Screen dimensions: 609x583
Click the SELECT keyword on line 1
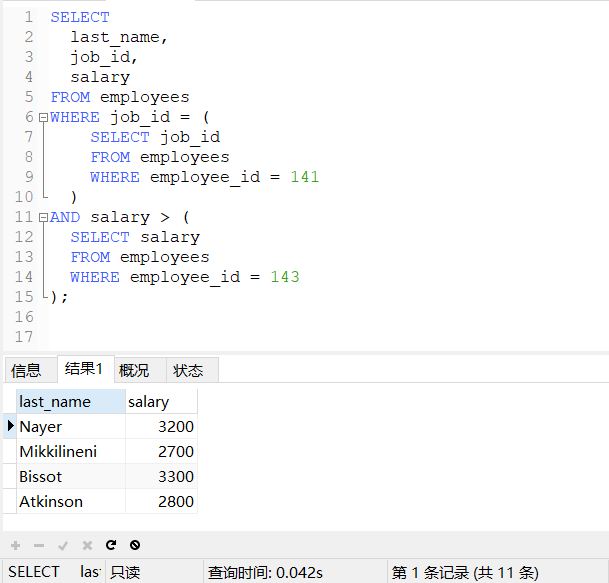[80, 17]
